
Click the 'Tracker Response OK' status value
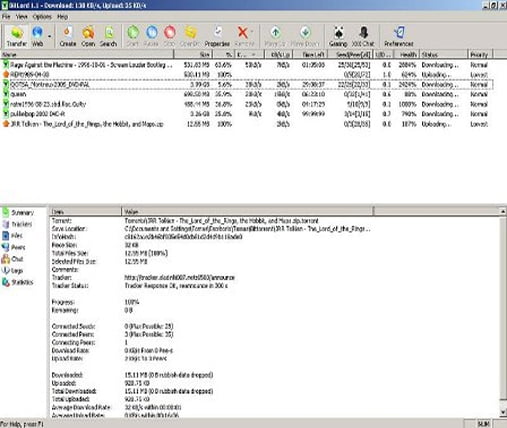pyautogui.click(x=176, y=286)
